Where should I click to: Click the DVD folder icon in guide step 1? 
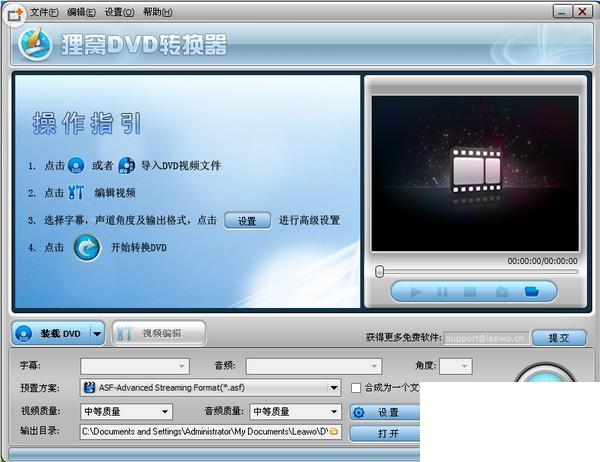pyautogui.click(x=127, y=166)
